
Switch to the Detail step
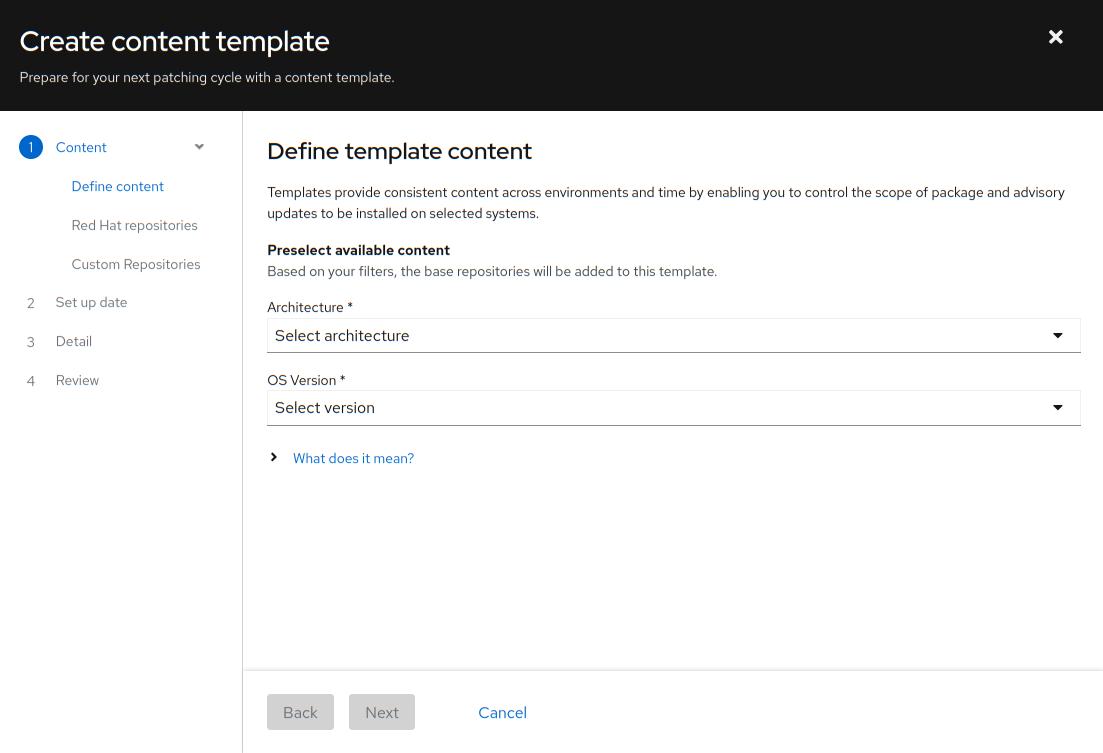[x=73, y=341]
